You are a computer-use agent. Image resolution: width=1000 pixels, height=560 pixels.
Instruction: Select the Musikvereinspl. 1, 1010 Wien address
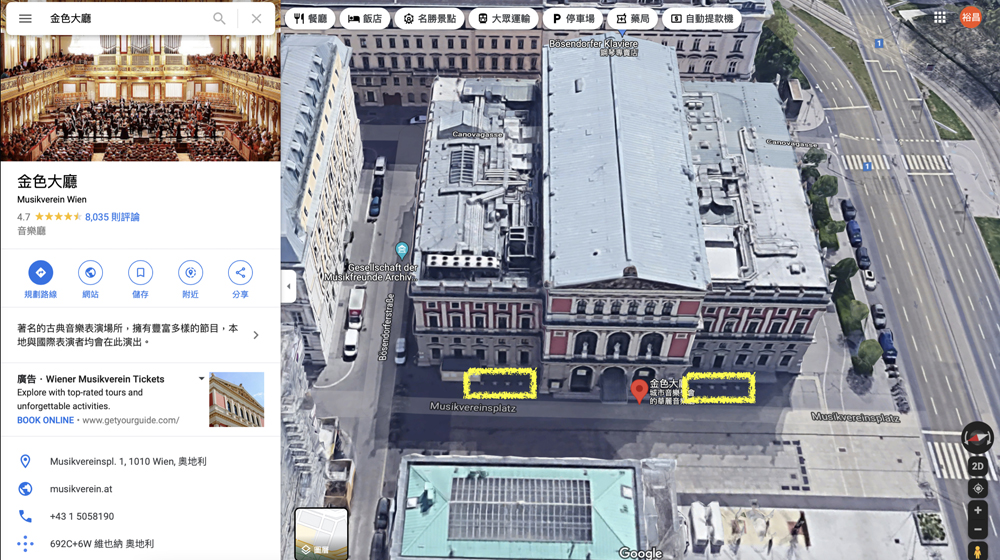[x=128, y=461]
